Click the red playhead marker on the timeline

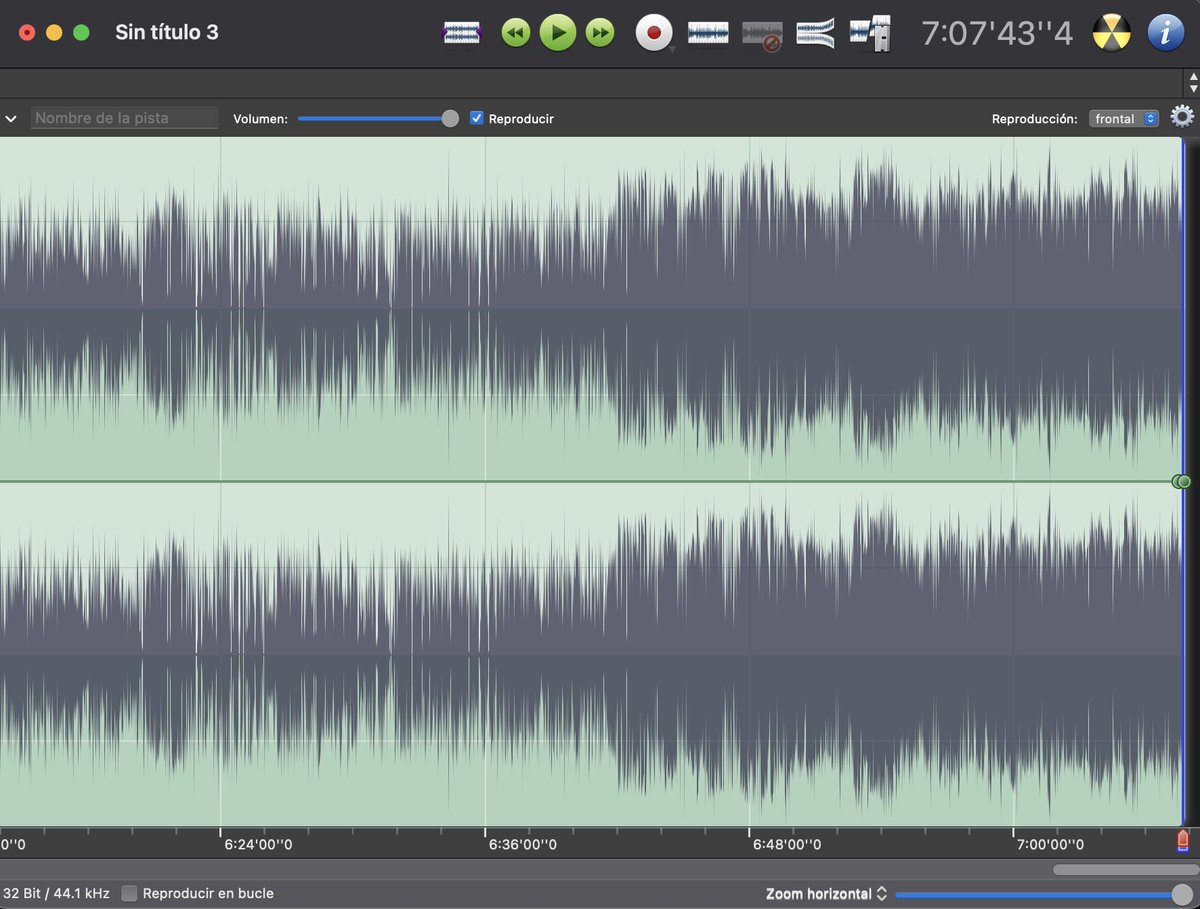(x=1183, y=841)
